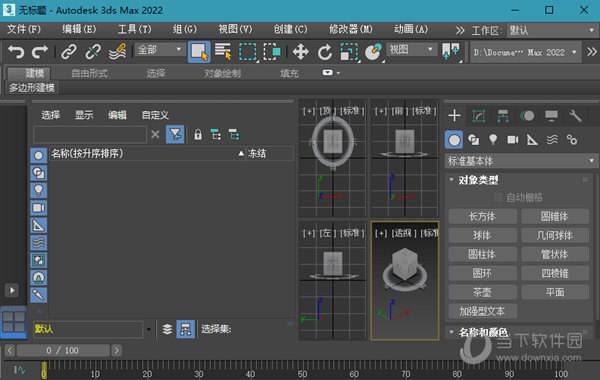This screenshot has height=380, width=600.
Task: Open the Utilities wrench panel
Action: click(x=575, y=116)
